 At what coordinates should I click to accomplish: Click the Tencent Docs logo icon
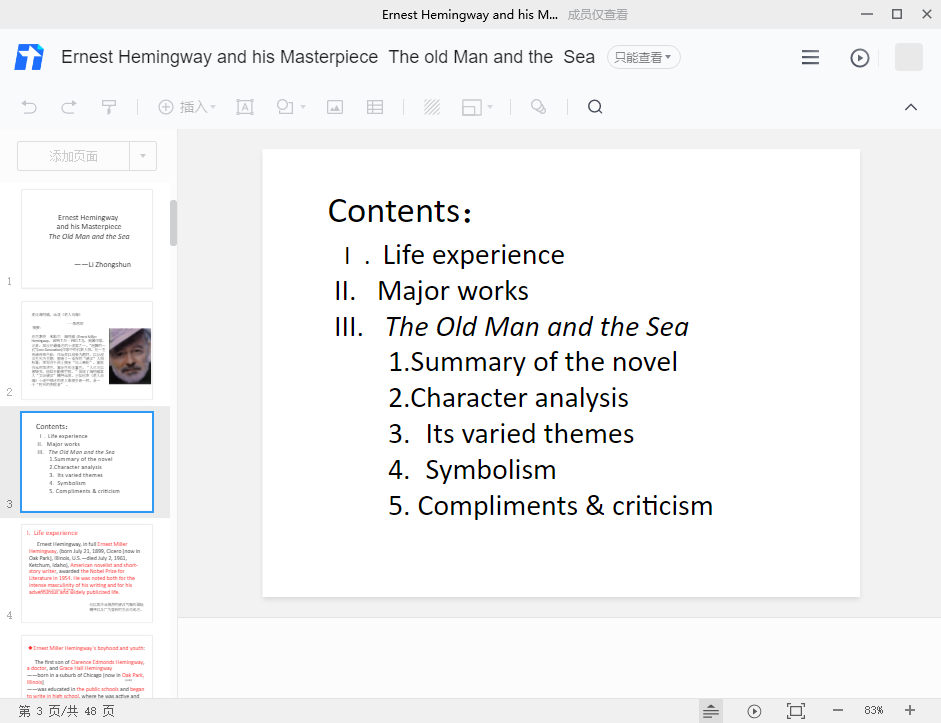[x=29, y=57]
